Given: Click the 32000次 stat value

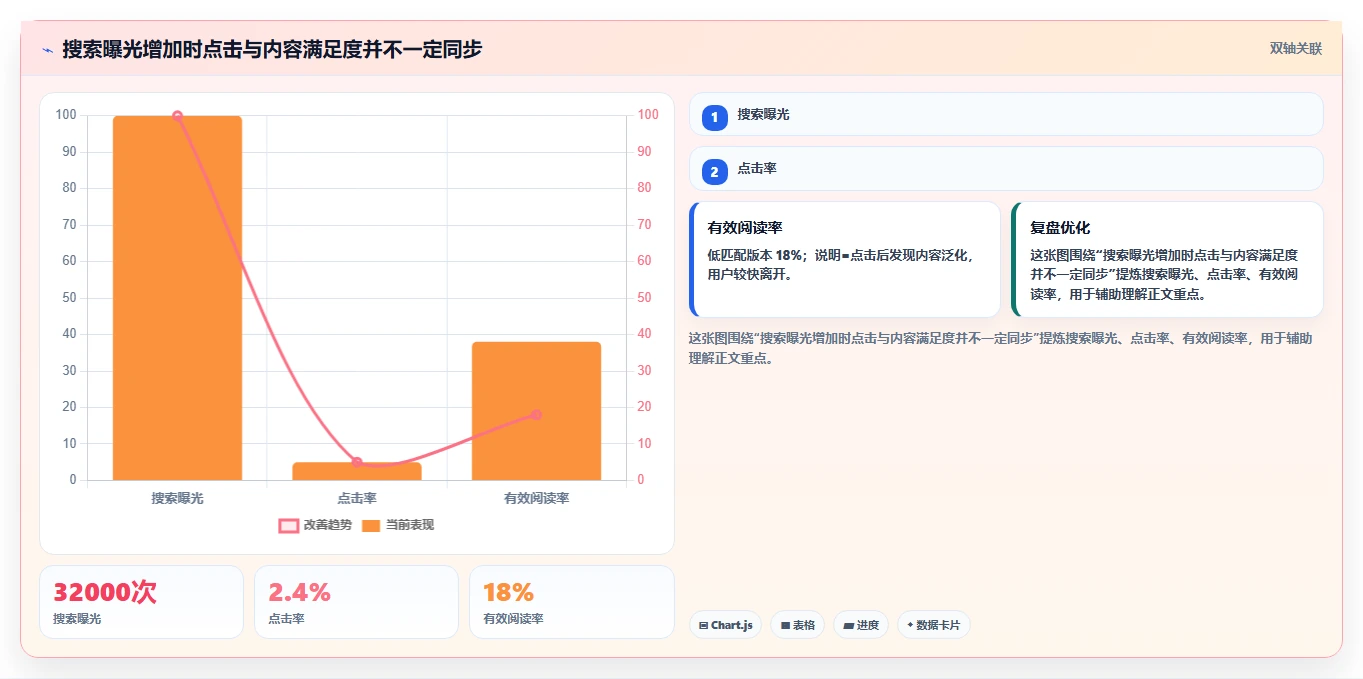Looking at the screenshot, I should 105,592.
